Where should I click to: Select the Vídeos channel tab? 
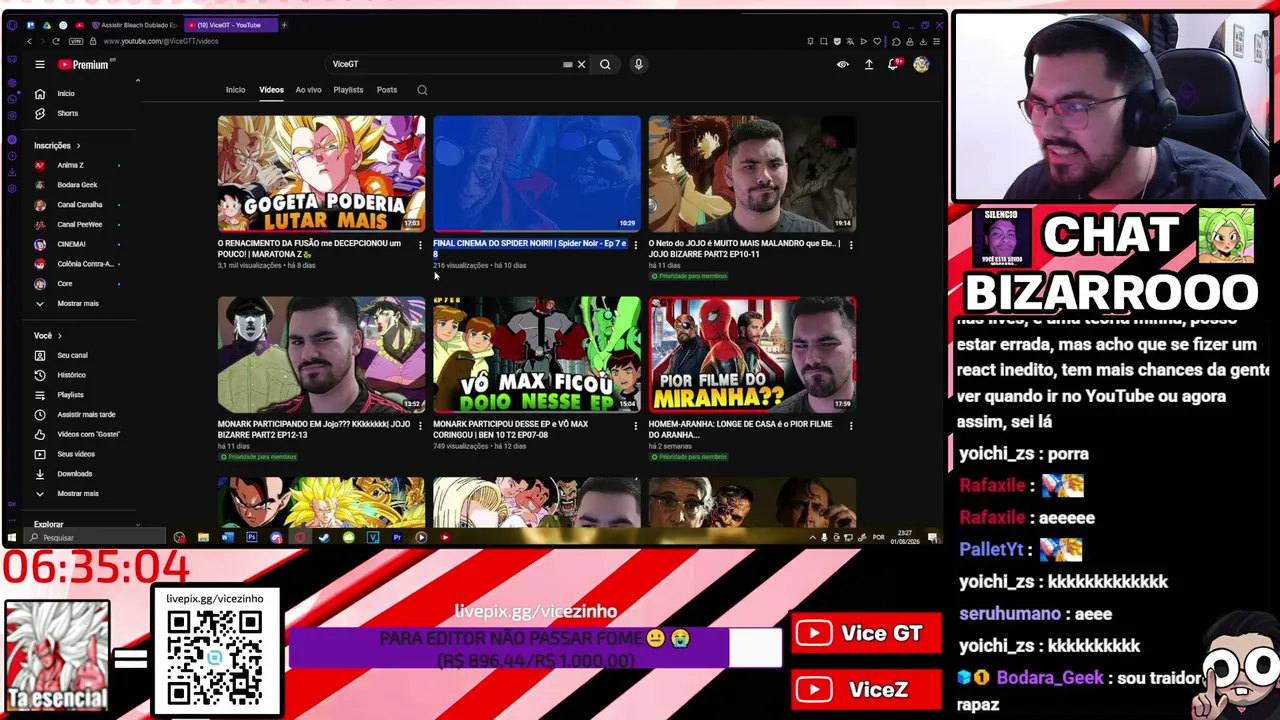272,90
